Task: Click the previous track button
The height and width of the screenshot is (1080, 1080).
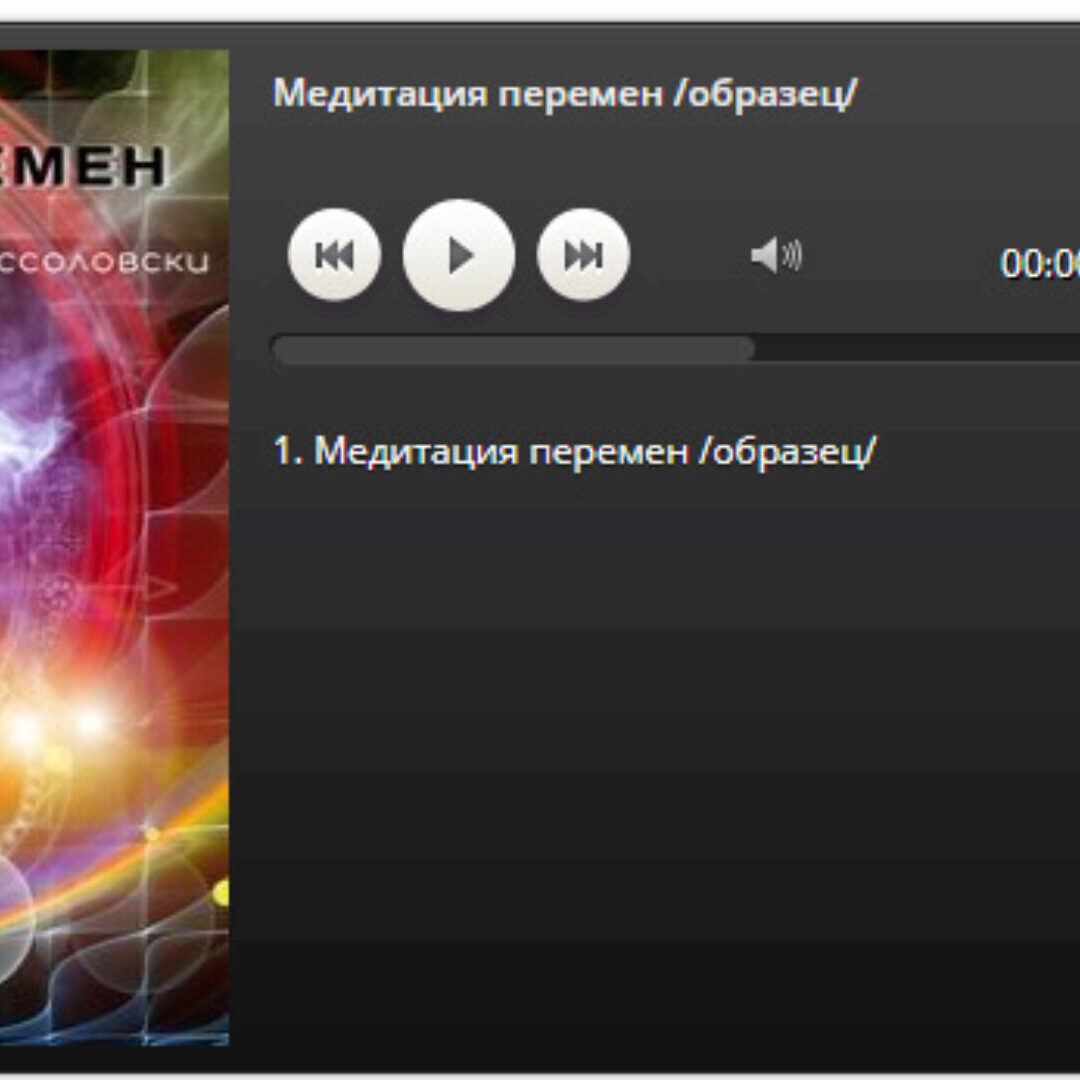Action: tap(334, 255)
